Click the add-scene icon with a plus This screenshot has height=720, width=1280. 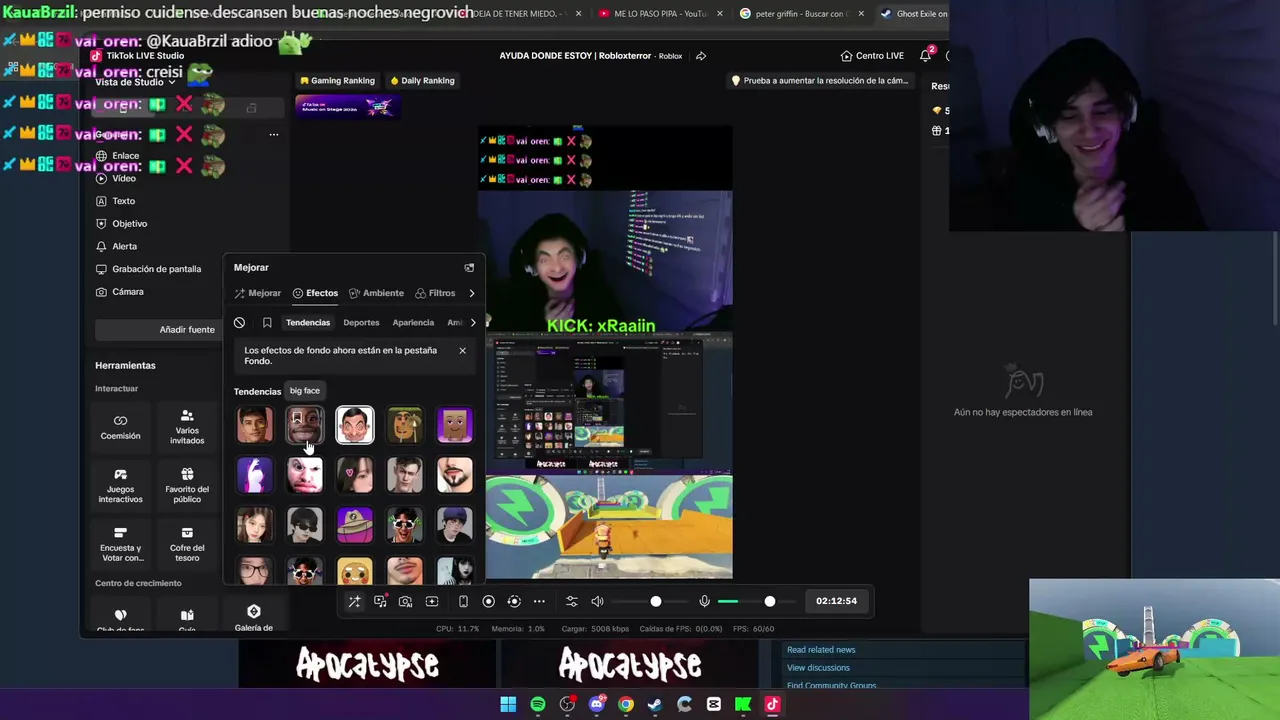pyautogui.click(x=432, y=601)
